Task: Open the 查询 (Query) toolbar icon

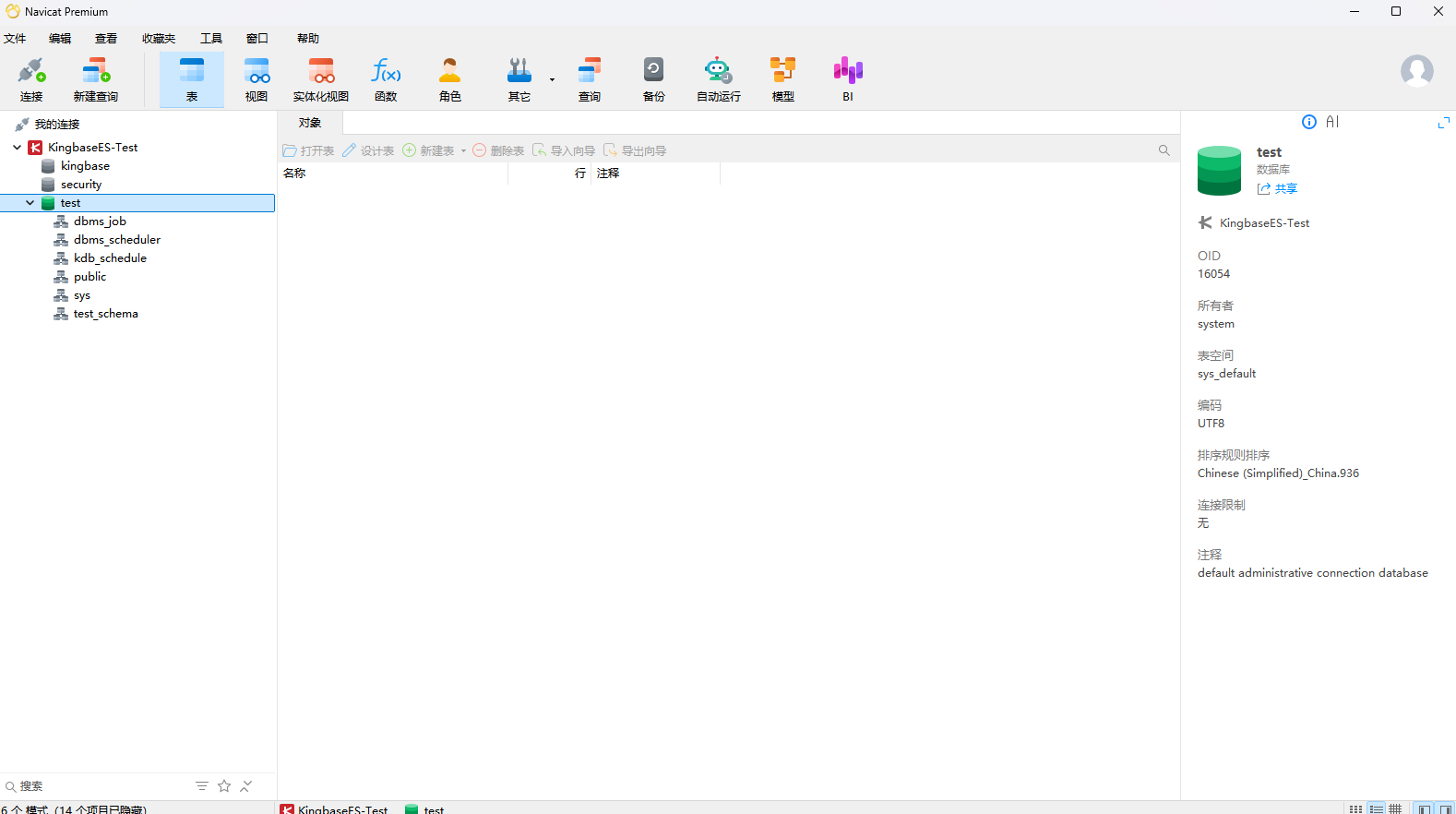Action: coord(590,79)
